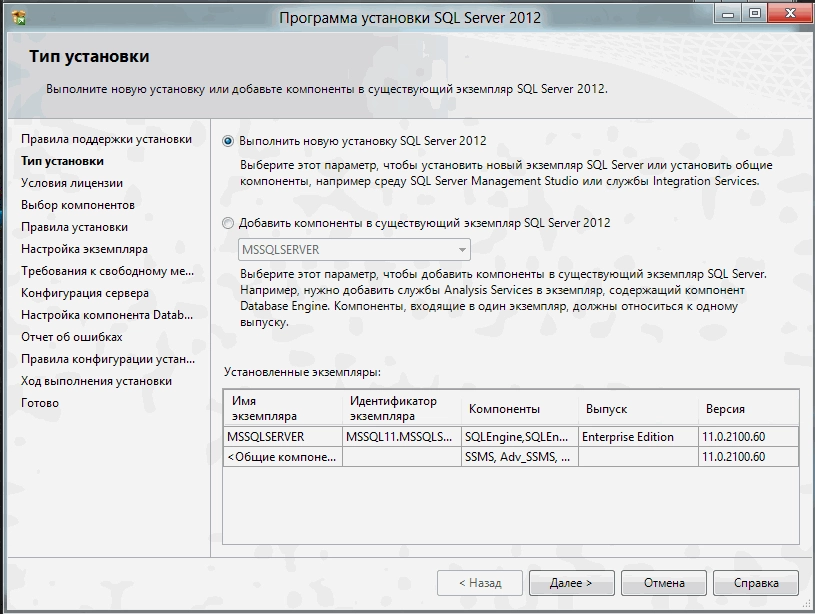Click 'Выпуск' column header
The width and height of the screenshot is (815, 614).
pyautogui.click(x=638, y=408)
